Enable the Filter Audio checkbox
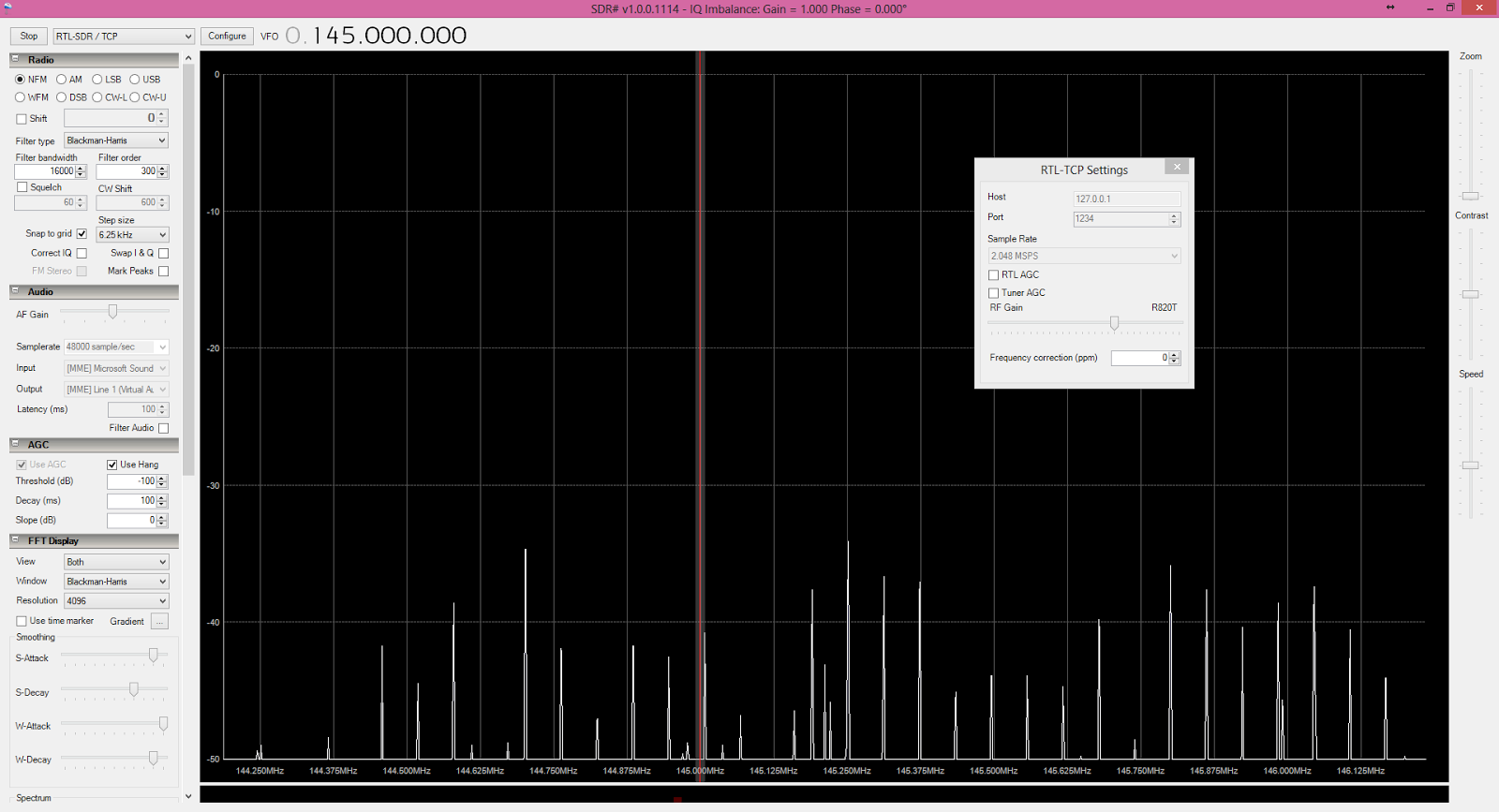Viewport: 1499px width, 812px height. [x=163, y=428]
